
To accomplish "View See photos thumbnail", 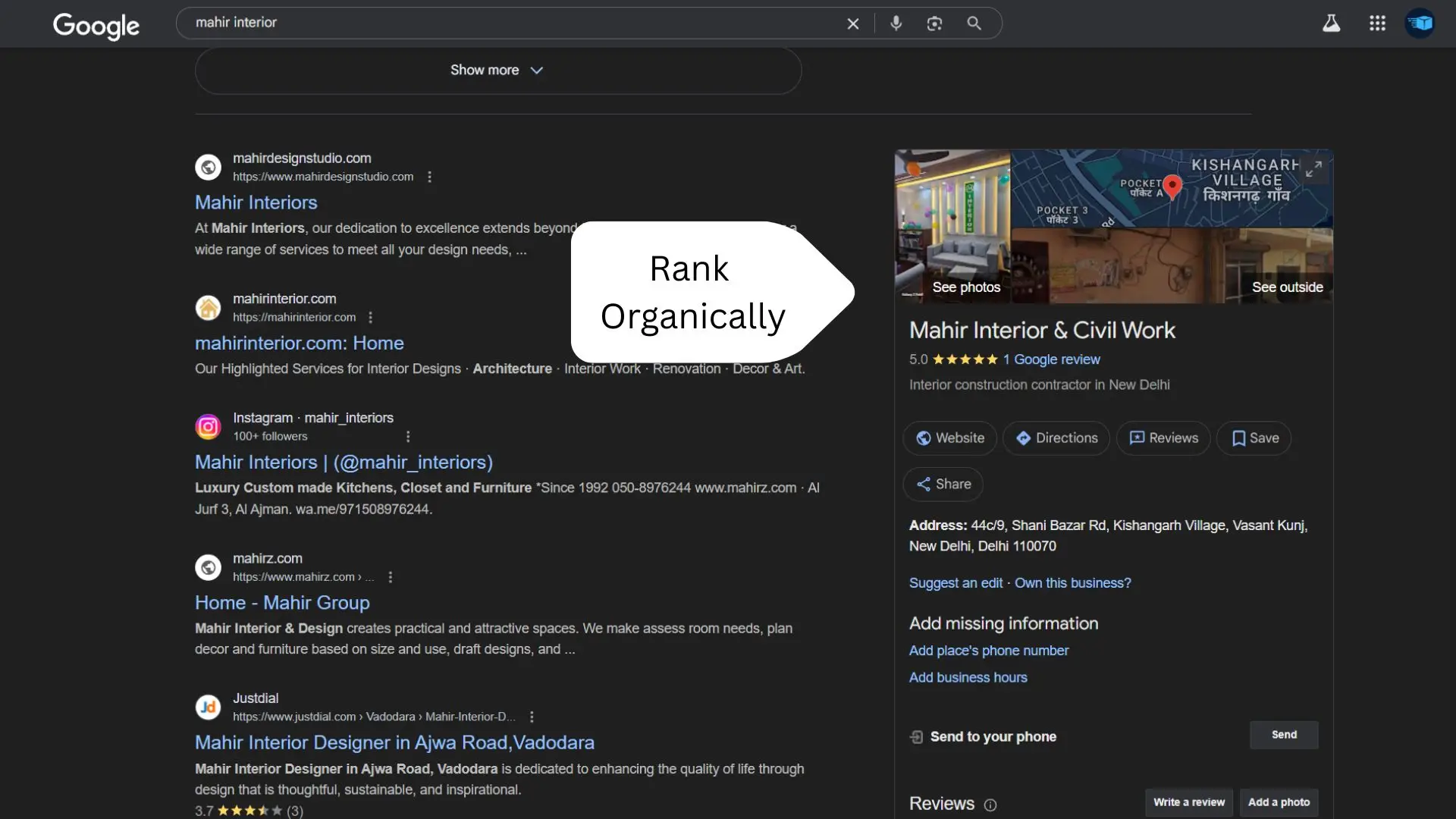I will click(x=952, y=227).
